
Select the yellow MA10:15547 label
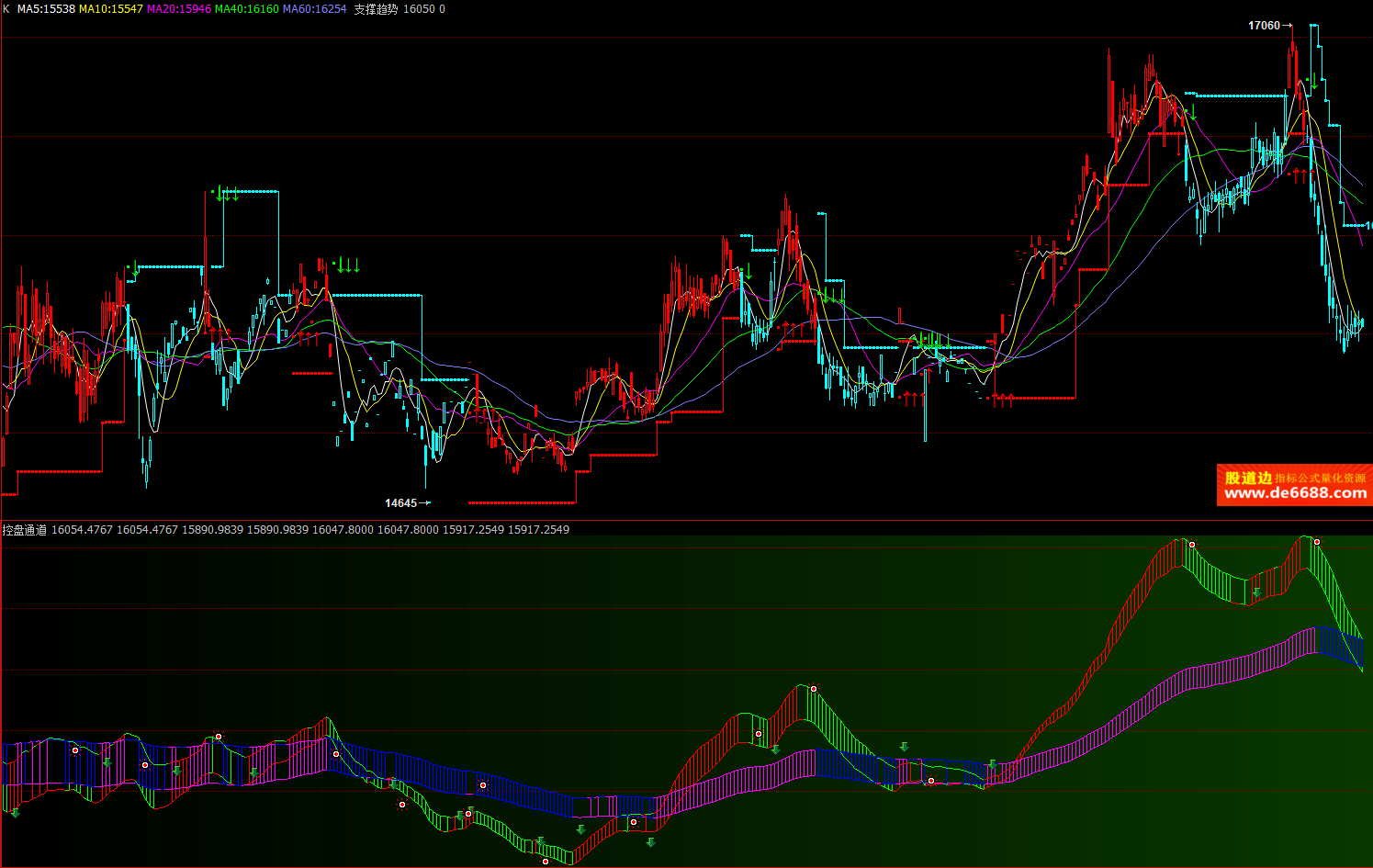coord(110,8)
